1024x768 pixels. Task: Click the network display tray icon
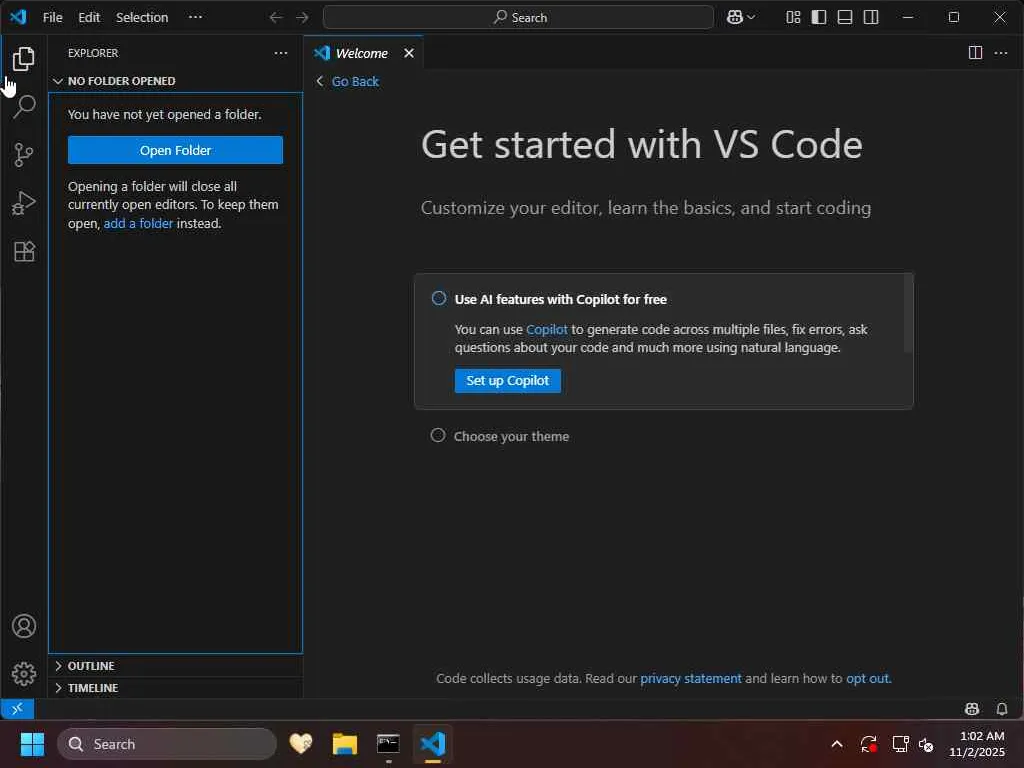point(900,744)
